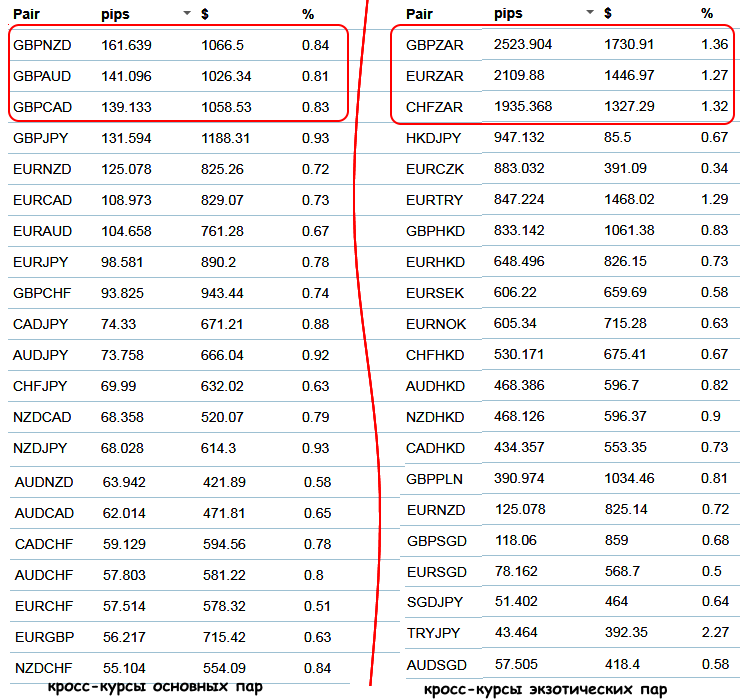The width and height of the screenshot is (740, 700).
Task: Click the $ column header in right table
Action: pyautogui.click(x=608, y=13)
